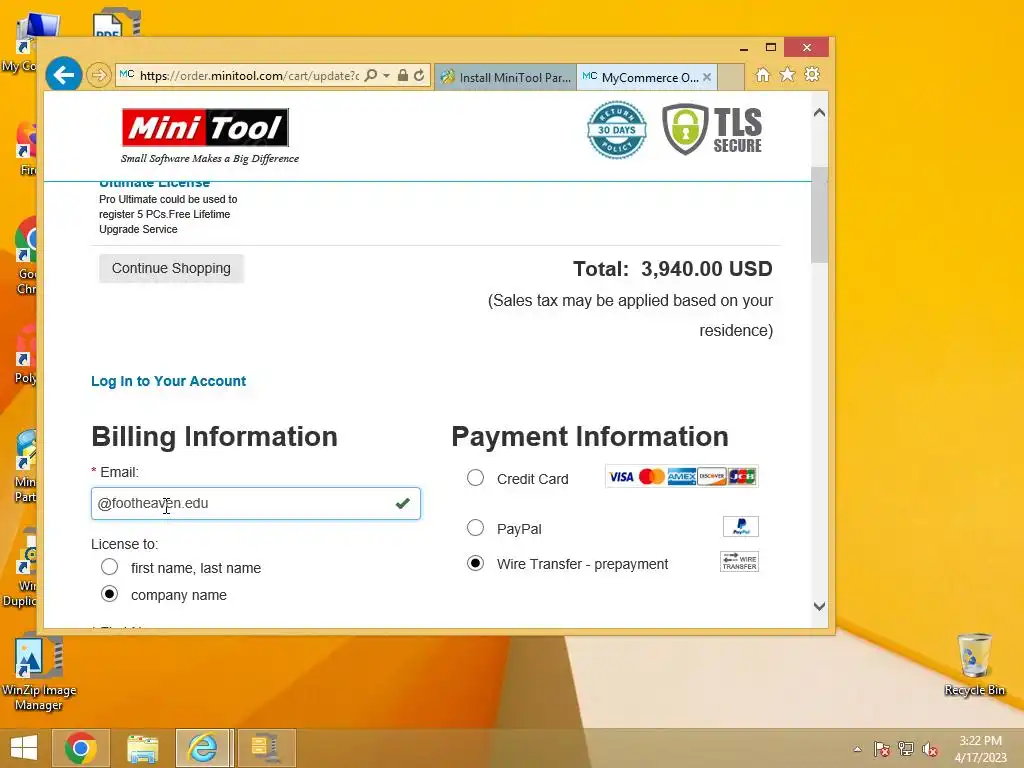Click the security lock icon in address bar
The height and width of the screenshot is (768, 1024).
(x=403, y=75)
